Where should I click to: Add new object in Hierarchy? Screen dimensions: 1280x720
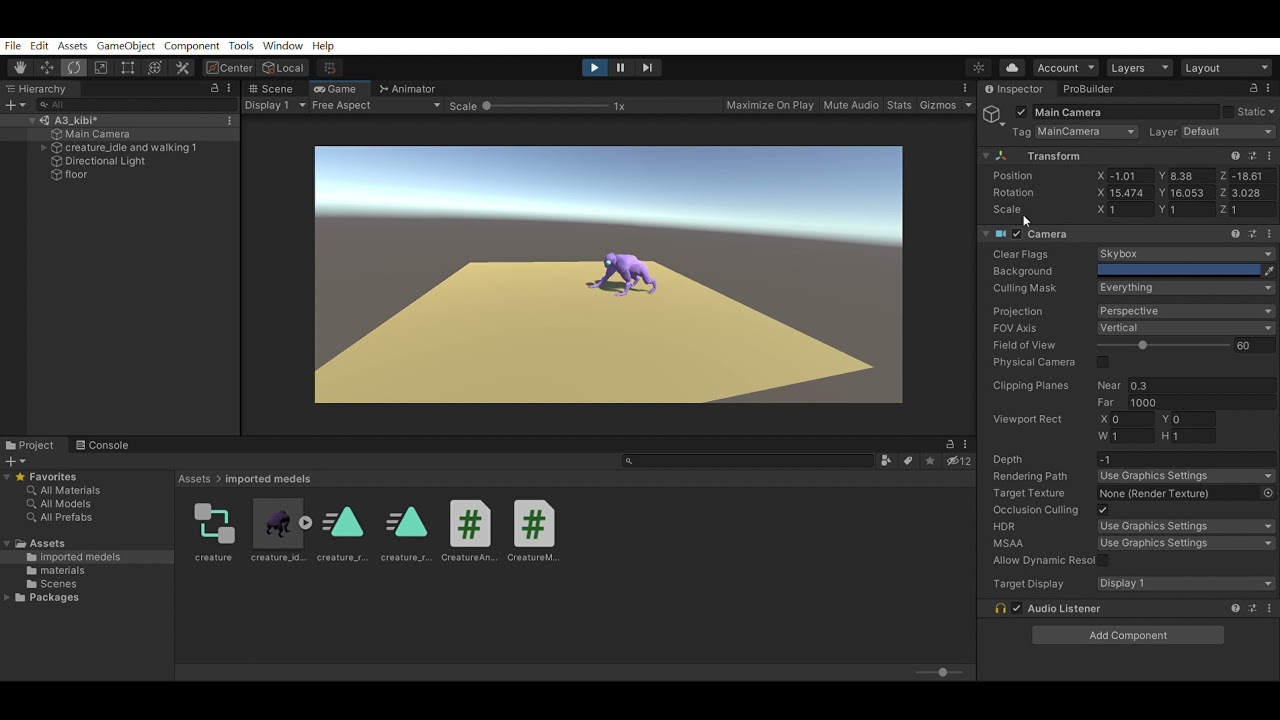pyautogui.click(x=14, y=105)
